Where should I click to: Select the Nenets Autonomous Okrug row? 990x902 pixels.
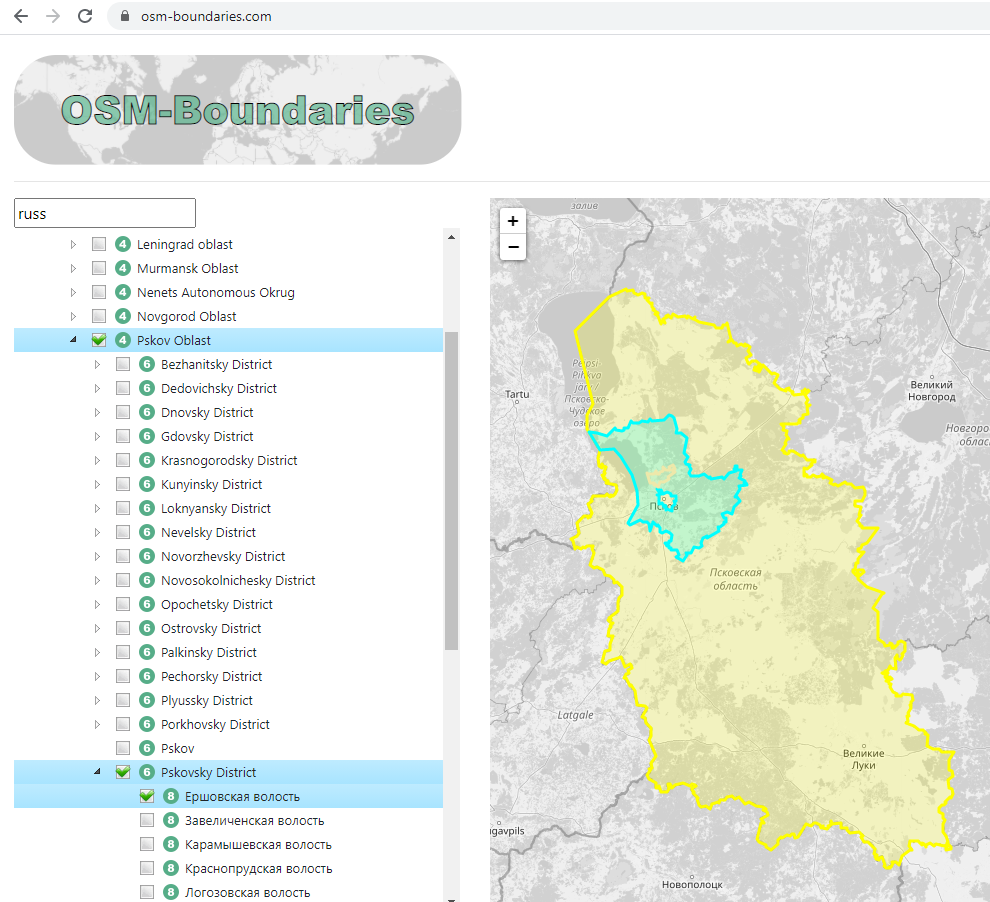pos(229,292)
